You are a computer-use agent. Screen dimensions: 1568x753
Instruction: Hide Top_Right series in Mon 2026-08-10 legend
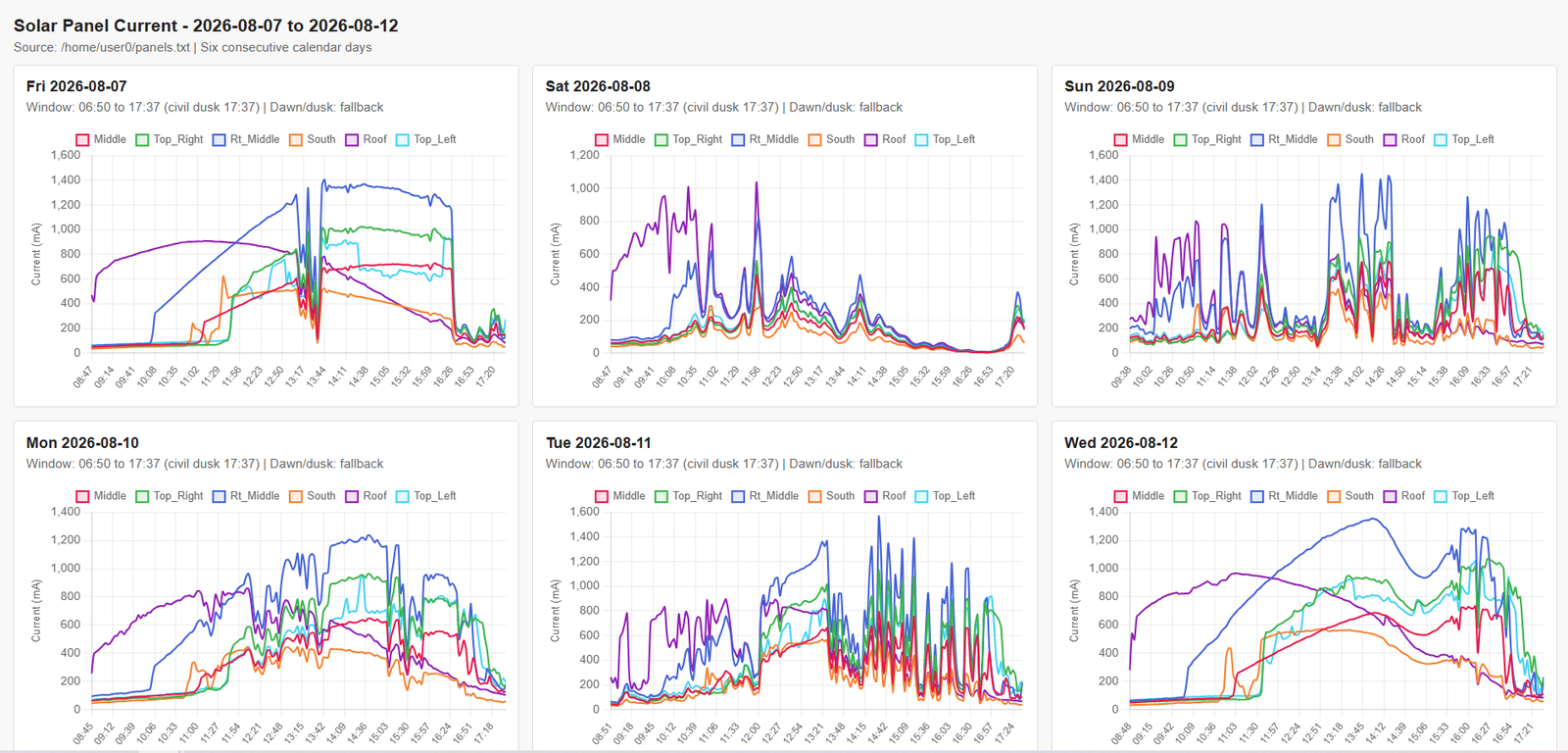tap(169, 496)
